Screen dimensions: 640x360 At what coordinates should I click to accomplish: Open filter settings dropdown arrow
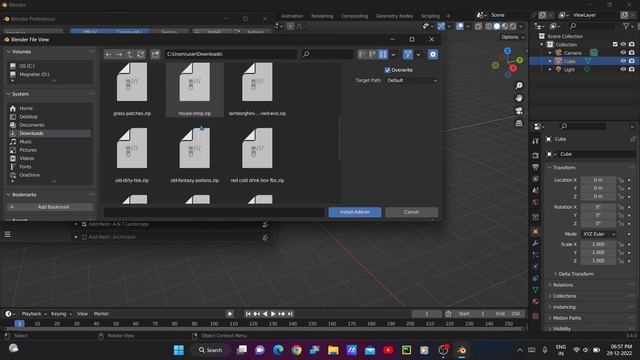pos(418,54)
